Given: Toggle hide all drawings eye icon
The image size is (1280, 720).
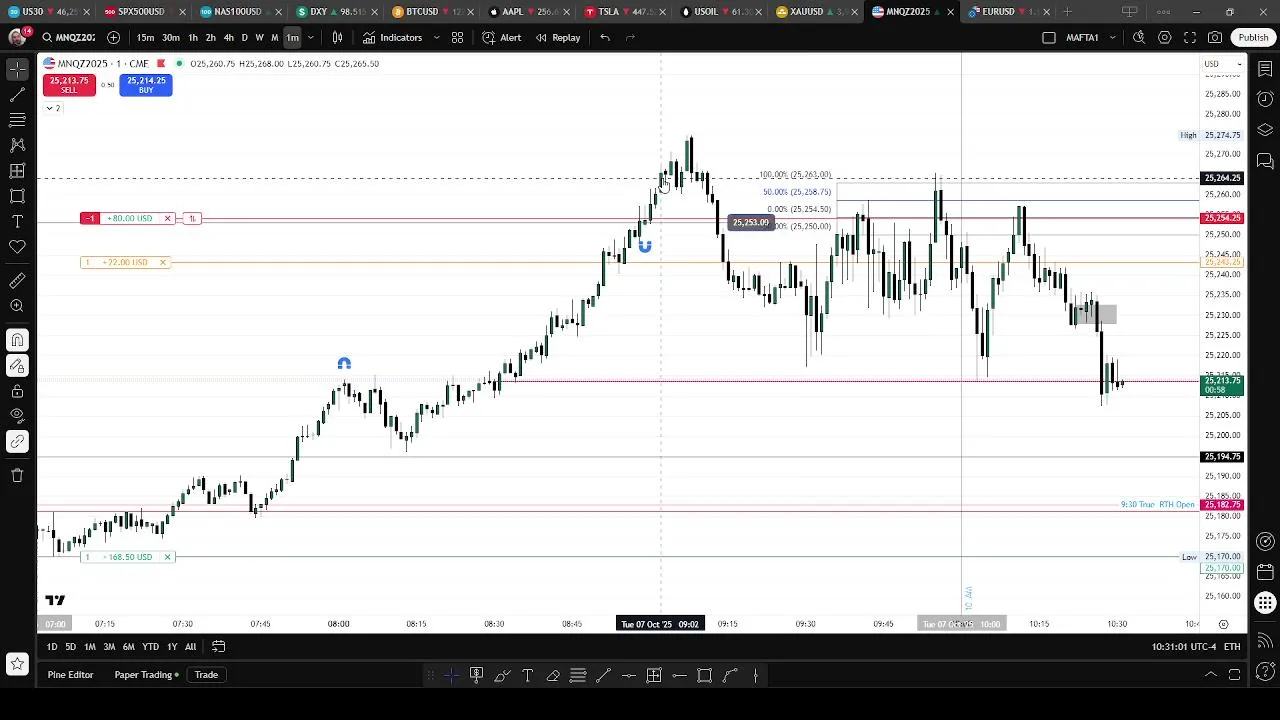Looking at the screenshot, I should (17, 415).
